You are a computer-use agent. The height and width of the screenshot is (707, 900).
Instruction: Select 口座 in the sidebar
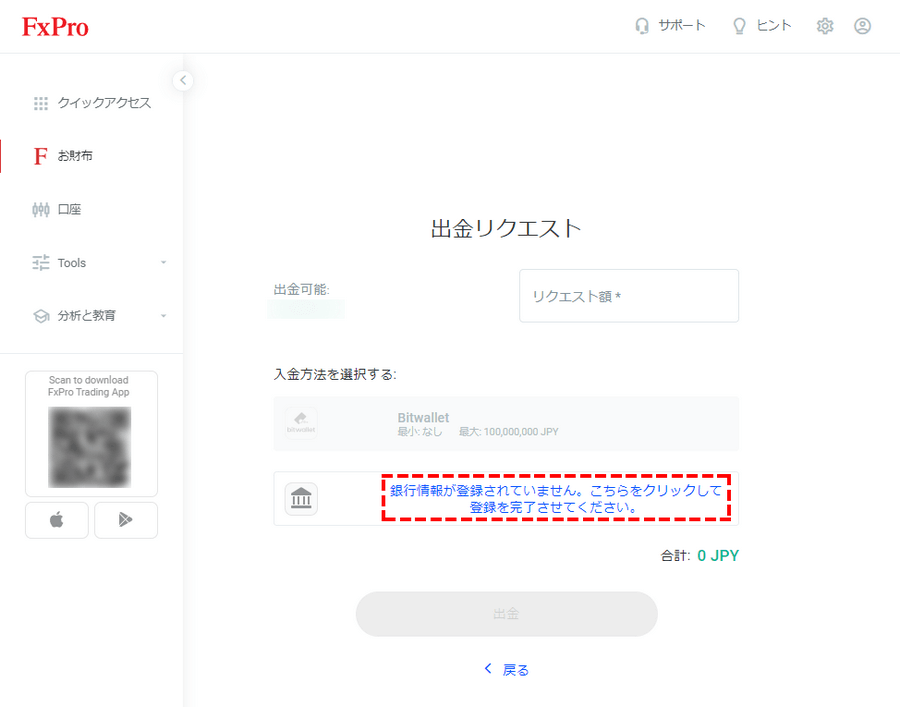pos(69,209)
